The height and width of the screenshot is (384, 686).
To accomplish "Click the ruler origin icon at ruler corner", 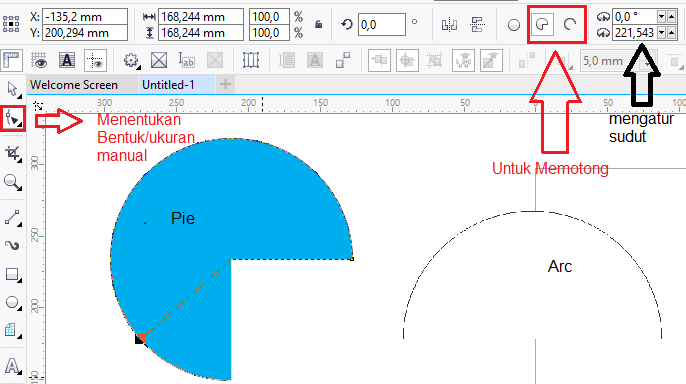I will pos(38,106).
